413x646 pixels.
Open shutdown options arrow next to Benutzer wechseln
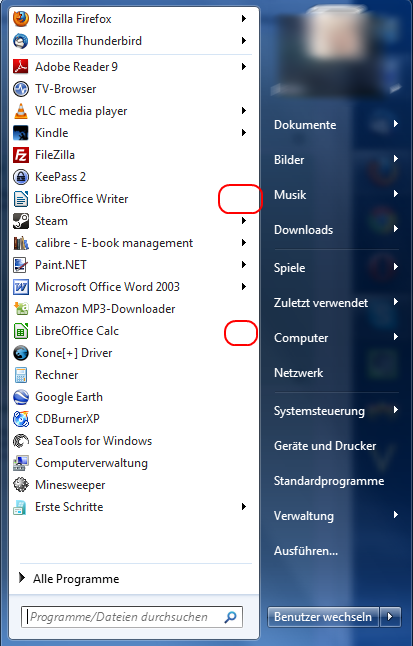pos(390,617)
